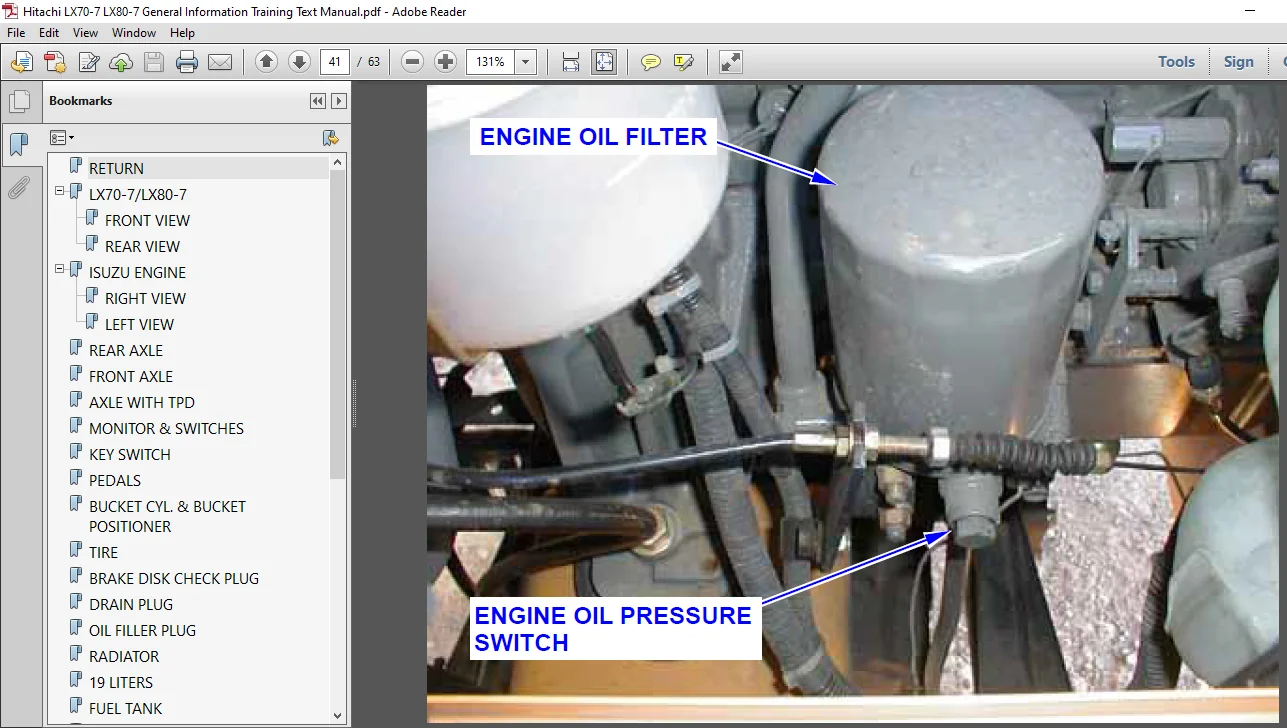The width and height of the screenshot is (1287, 728).
Task: Click the Send by email envelope icon
Action: (220, 62)
